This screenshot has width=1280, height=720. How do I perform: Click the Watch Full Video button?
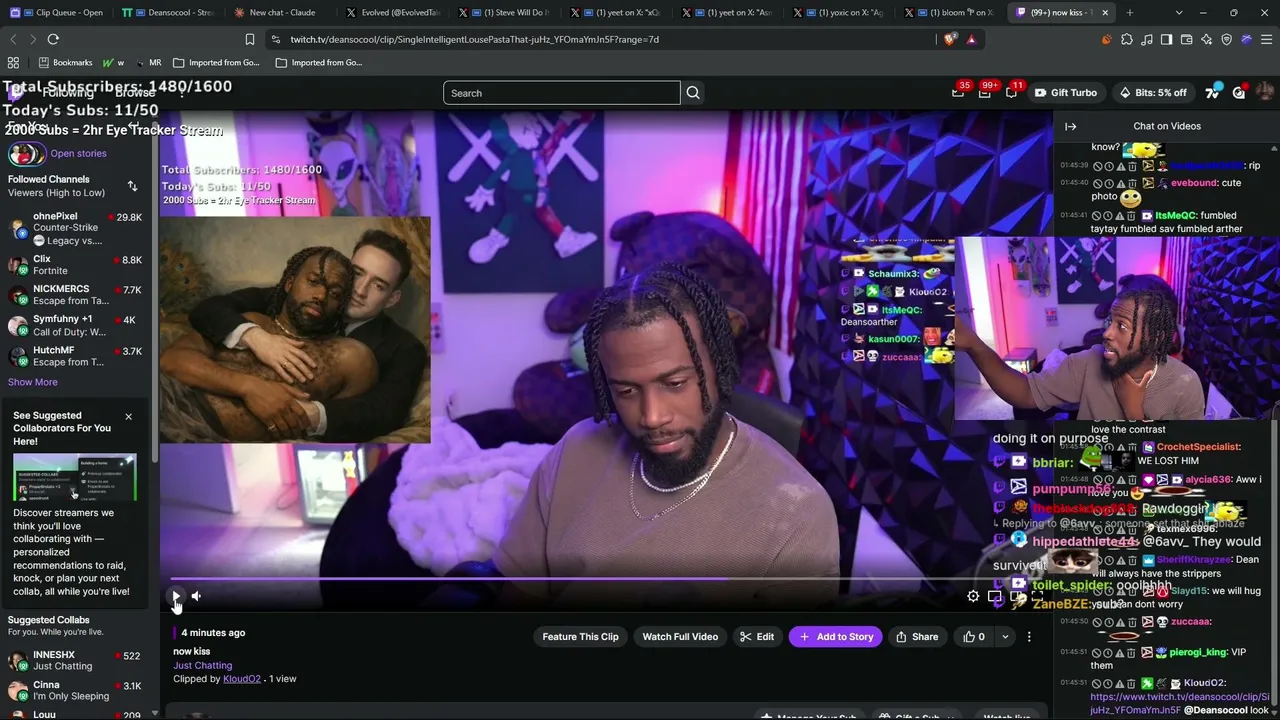point(680,637)
